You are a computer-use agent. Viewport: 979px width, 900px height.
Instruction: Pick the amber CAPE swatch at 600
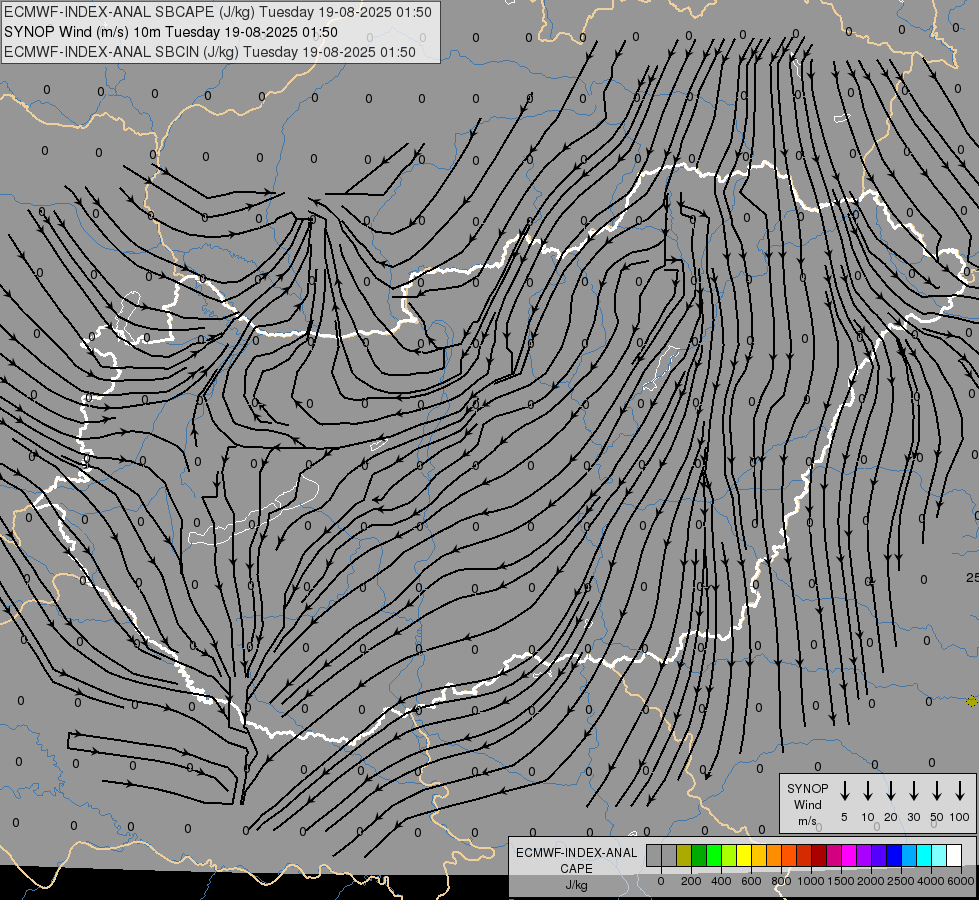759,855
